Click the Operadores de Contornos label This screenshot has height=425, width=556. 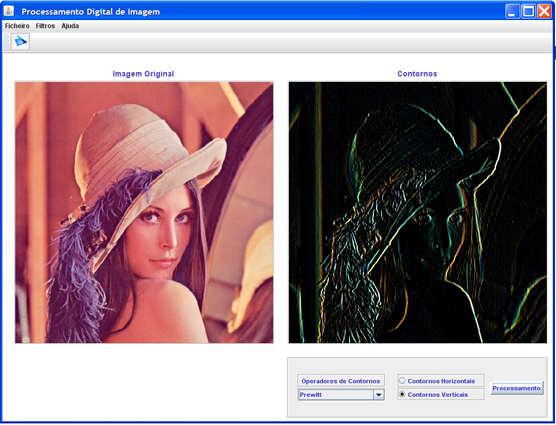pyautogui.click(x=341, y=381)
